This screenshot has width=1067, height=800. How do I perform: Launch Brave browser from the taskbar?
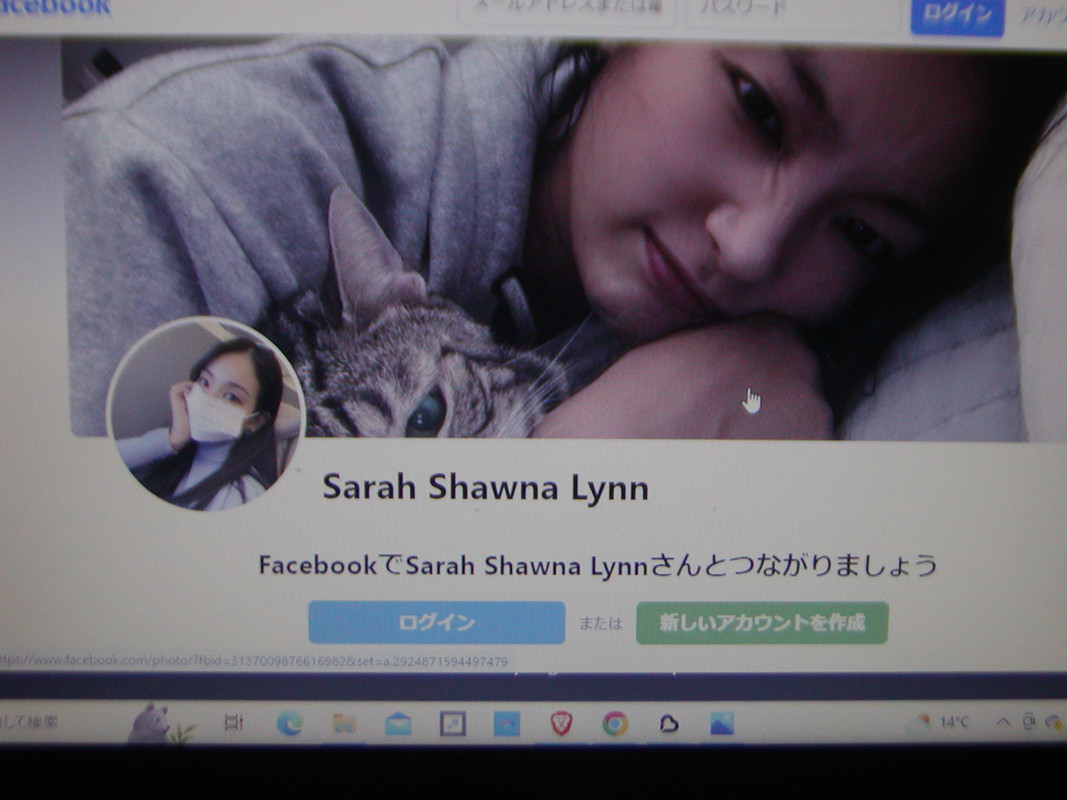tap(561, 724)
